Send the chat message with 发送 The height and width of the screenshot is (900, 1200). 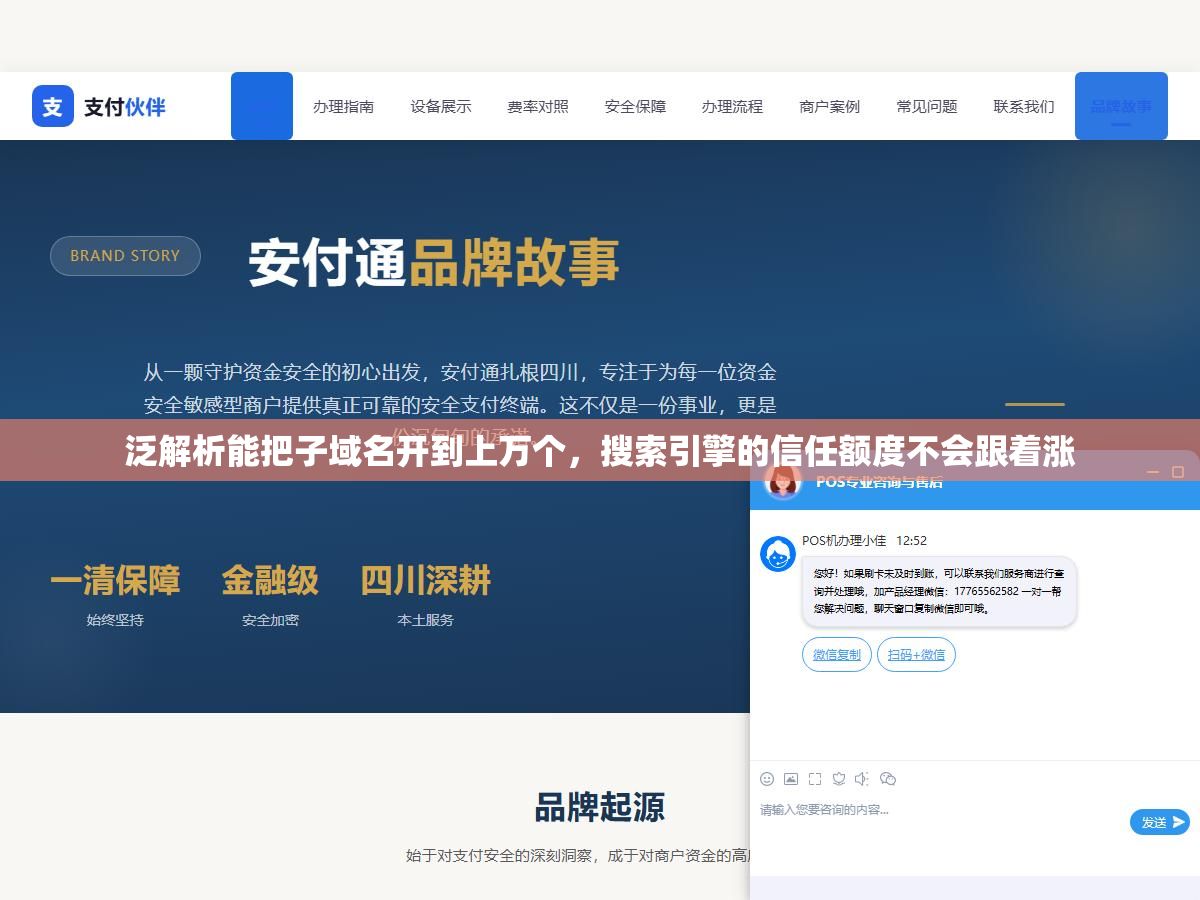(x=1160, y=822)
